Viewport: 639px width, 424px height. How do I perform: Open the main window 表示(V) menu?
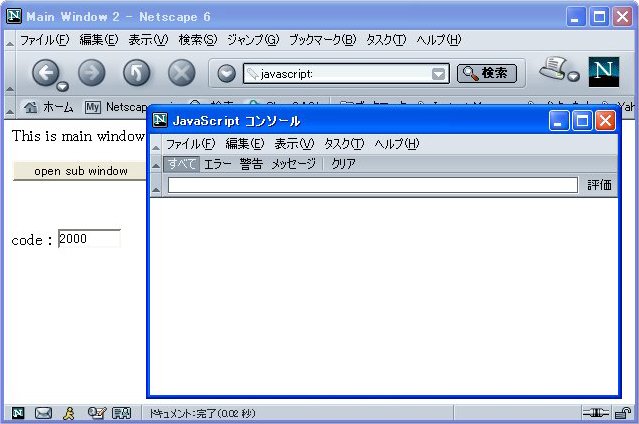point(148,40)
